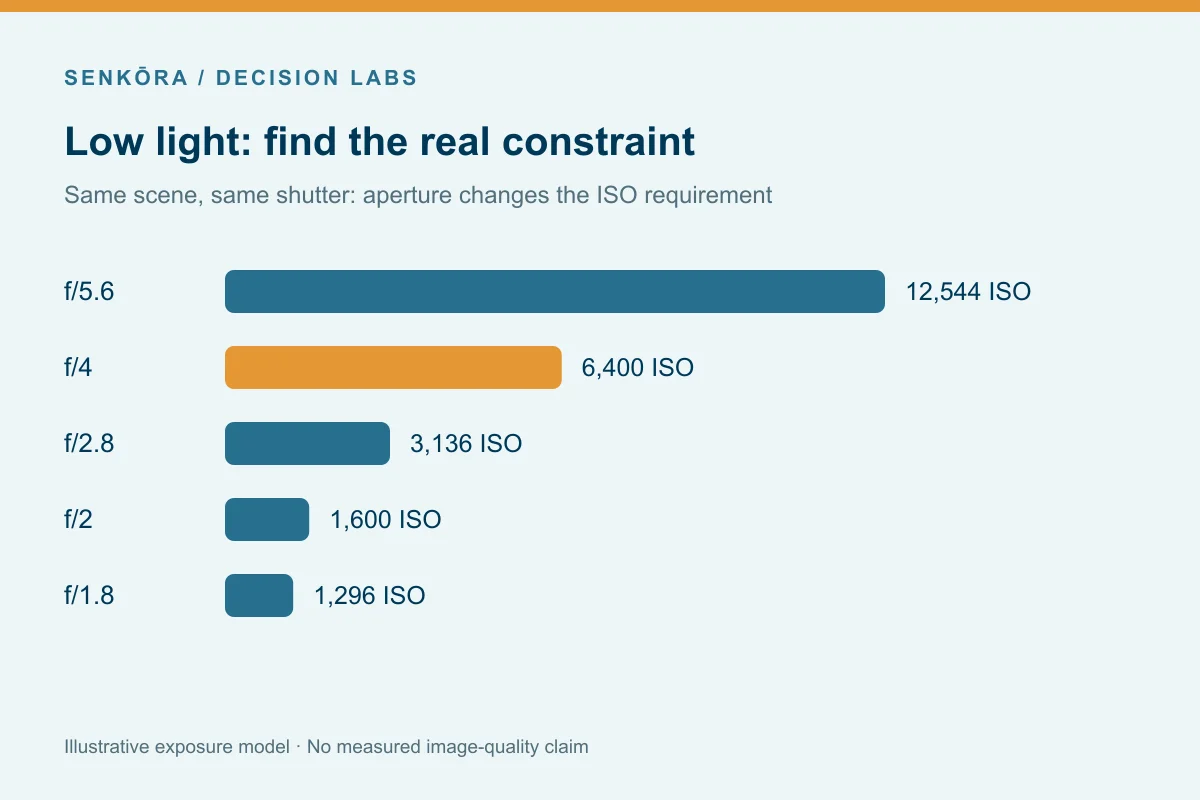This screenshot has height=800, width=1200.
Task: Click the orange top accent bar
Action: pyautogui.click(x=600, y=6)
